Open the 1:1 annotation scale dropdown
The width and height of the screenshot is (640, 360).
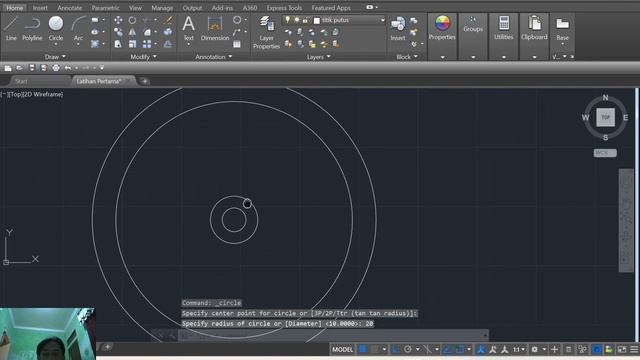(x=519, y=349)
